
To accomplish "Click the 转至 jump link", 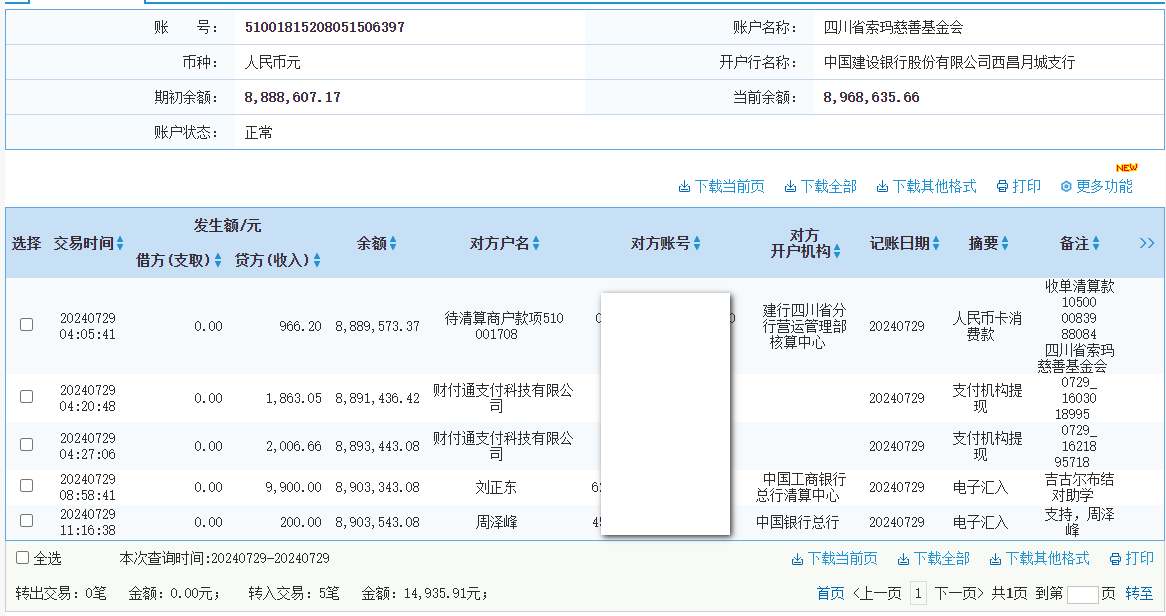I will [1139, 594].
